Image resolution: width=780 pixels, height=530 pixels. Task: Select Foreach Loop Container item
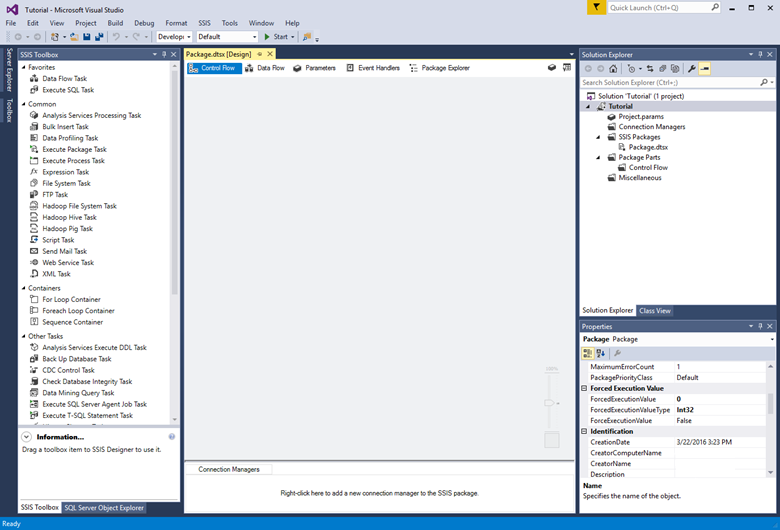[78, 311]
